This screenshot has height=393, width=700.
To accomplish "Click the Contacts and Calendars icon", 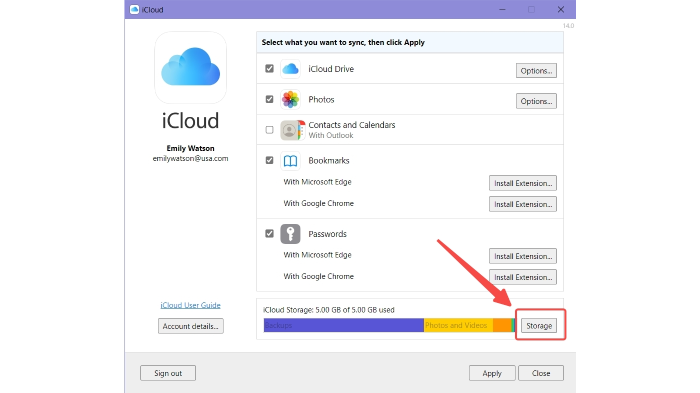I will pyautogui.click(x=292, y=130).
